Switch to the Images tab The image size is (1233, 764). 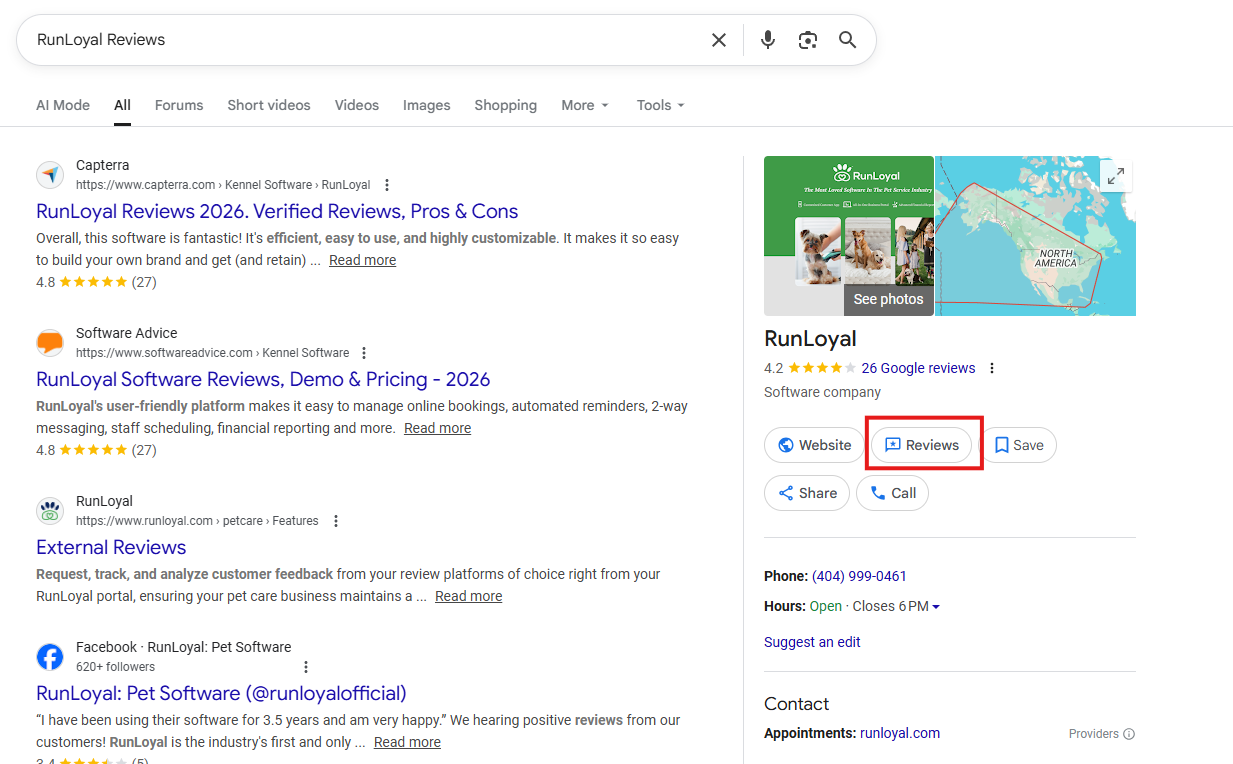(427, 105)
